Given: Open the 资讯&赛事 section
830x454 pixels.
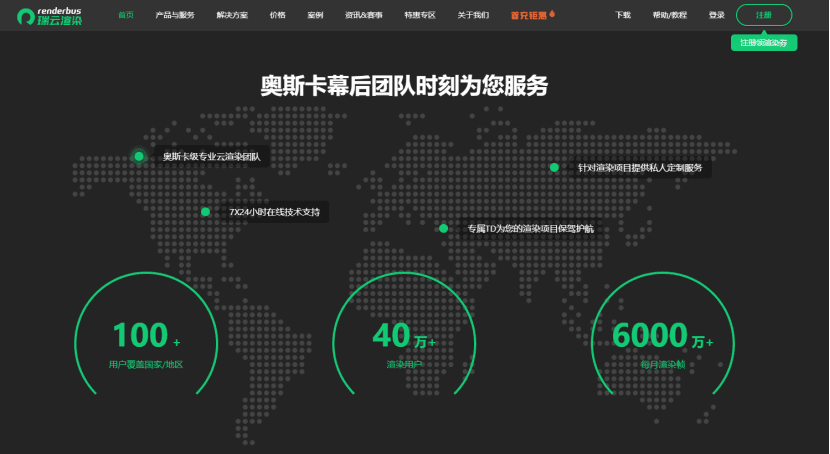Looking at the screenshot, I should tap(363, 16).
